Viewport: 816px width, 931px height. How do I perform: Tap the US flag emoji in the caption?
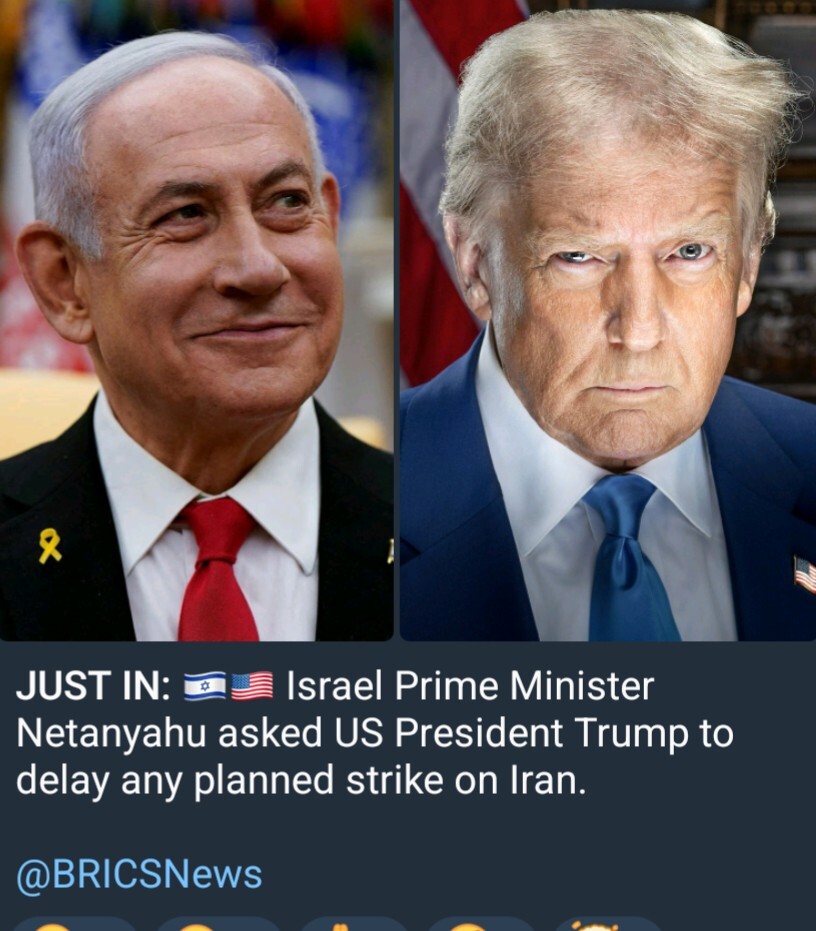click(252, 686)
